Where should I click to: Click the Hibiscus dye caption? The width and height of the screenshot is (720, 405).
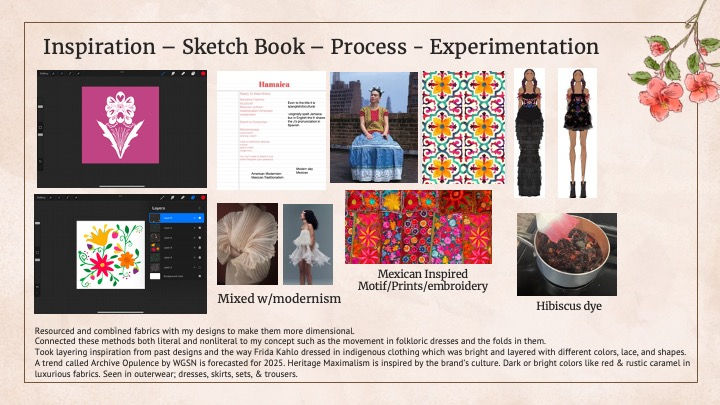coord(568,306)
